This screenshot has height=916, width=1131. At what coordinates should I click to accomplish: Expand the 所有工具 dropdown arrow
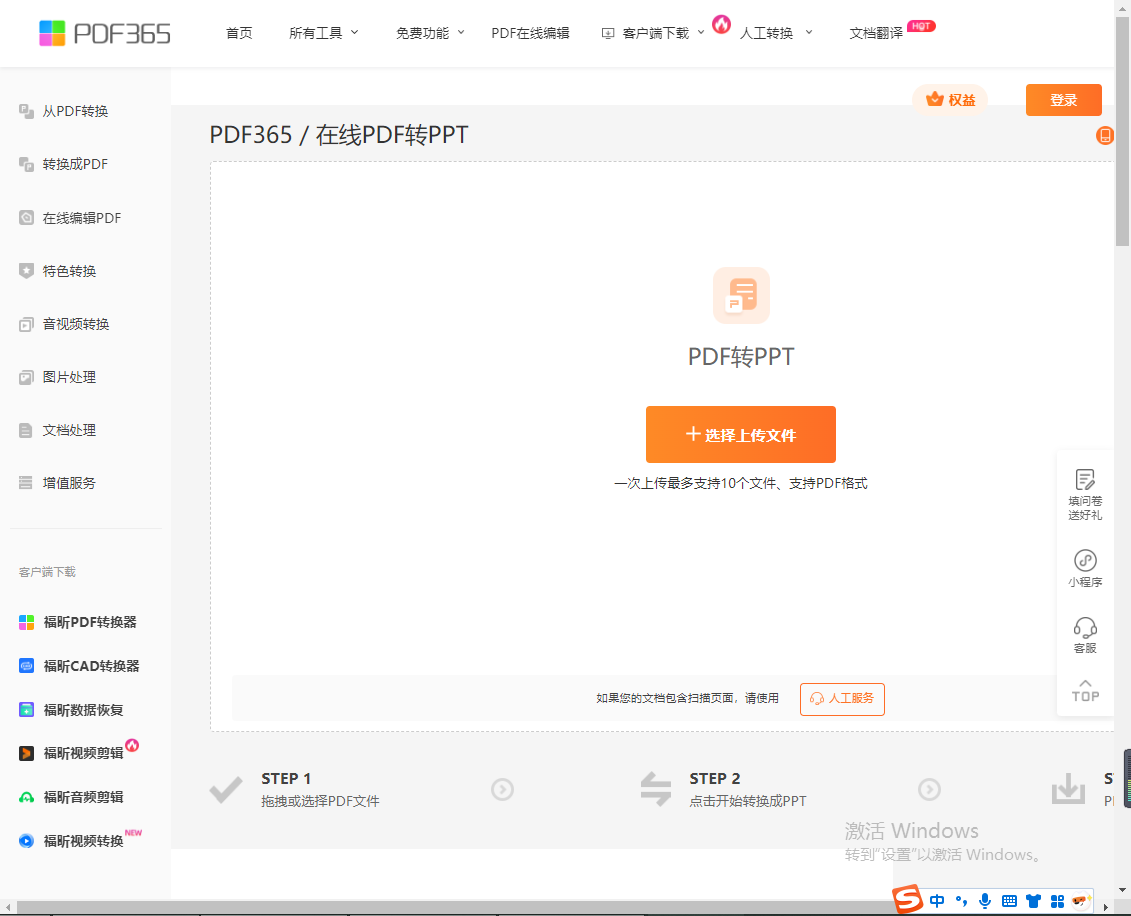point(355,32)
